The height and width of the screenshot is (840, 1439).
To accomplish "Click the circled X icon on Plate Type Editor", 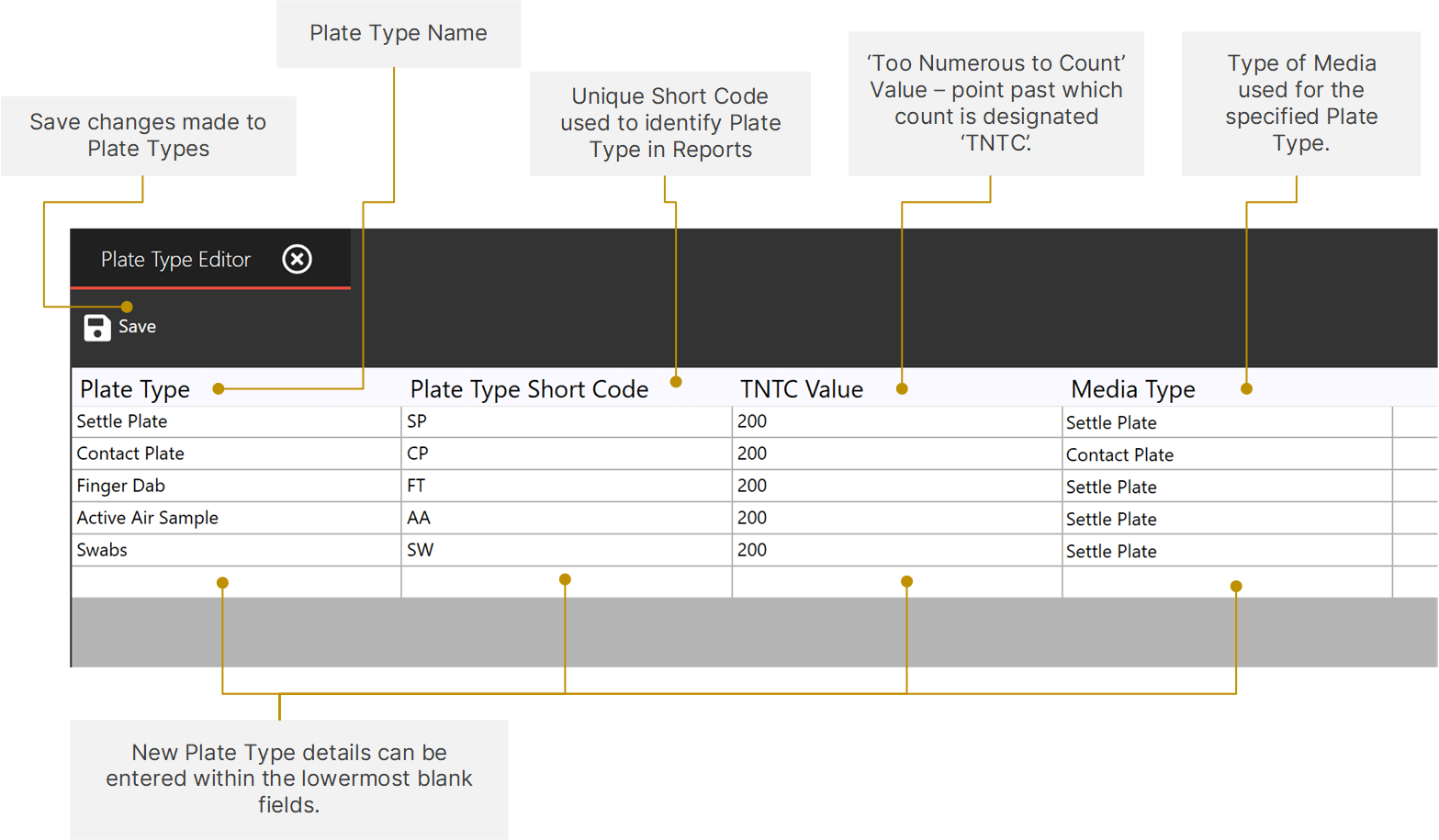I will coord(297,259).
